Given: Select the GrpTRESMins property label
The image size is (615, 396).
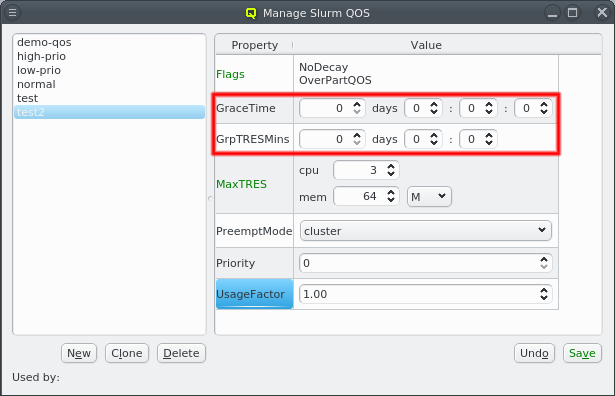Looking at the screenshot, I should pyautogui.click(x=253, y=139).
